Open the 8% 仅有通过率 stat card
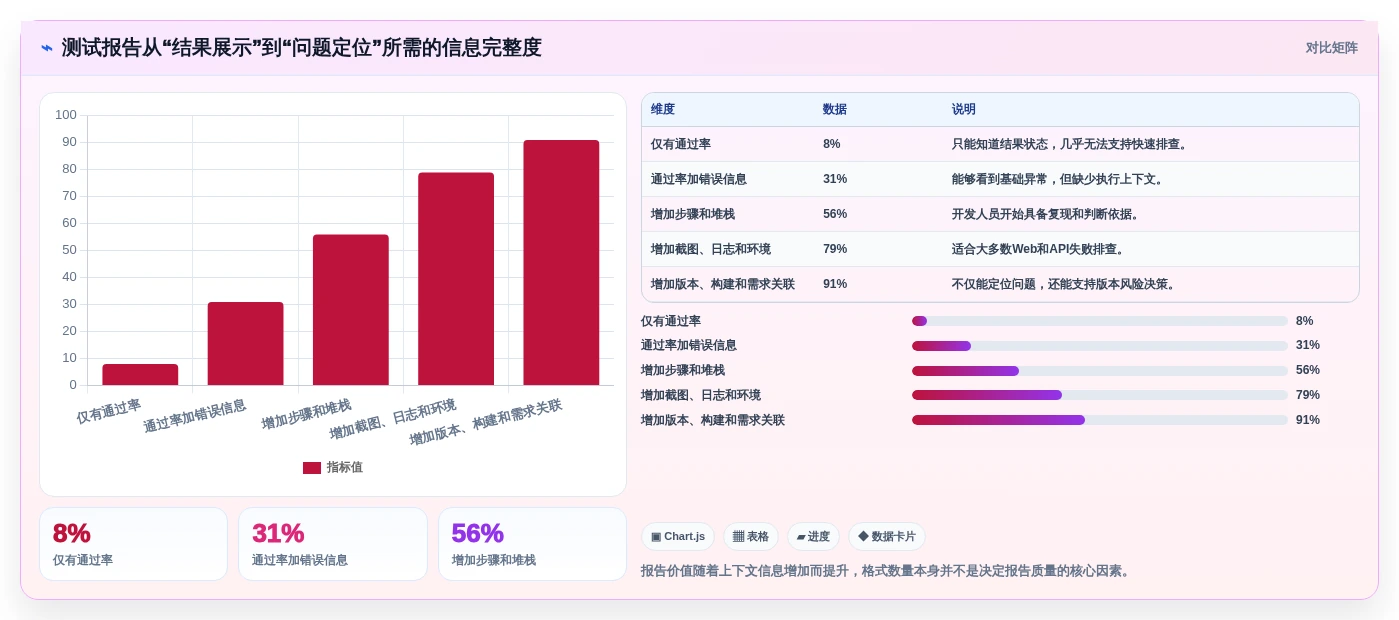The height and width of the screenshot is (620, 1399). (x=133, y=544)
